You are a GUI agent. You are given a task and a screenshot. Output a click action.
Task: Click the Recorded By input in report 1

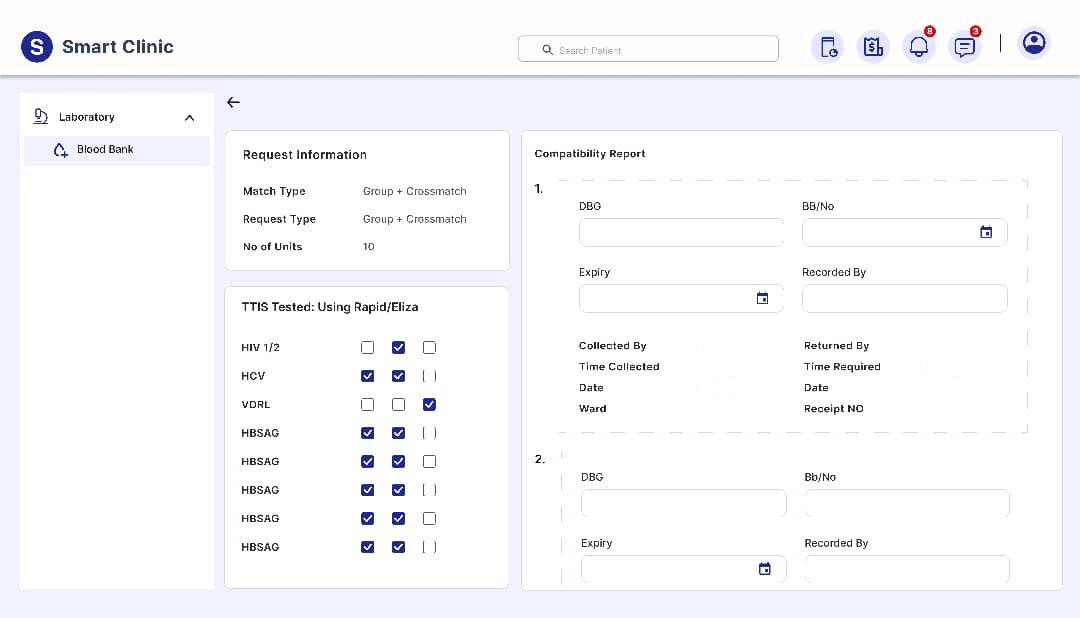tap(904, 298)
